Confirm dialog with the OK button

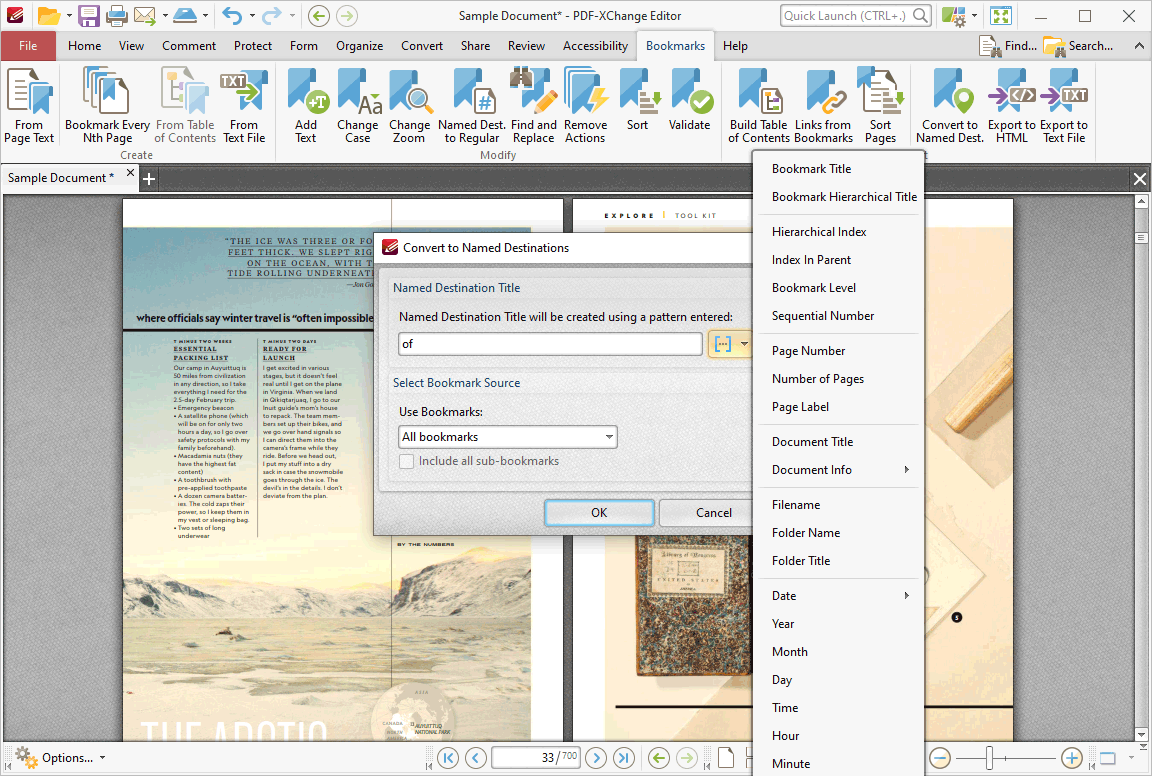tap(599, 513)
